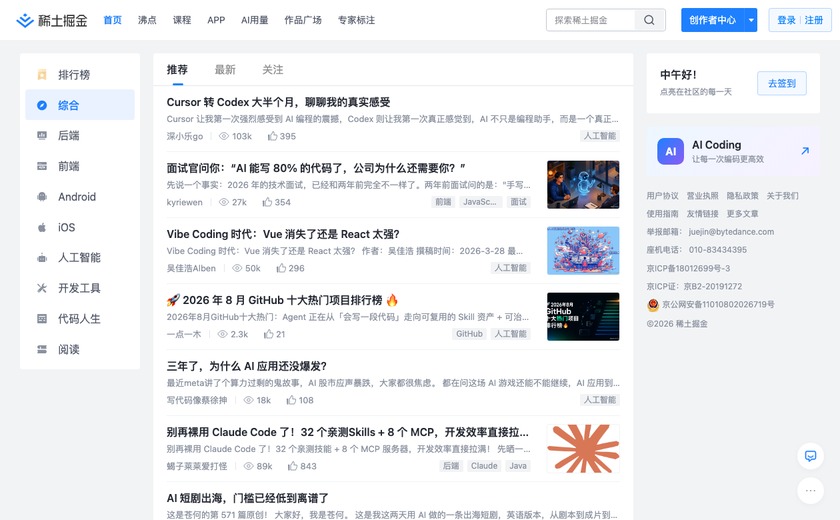
Task: Open the 排行榜 ranking icon
Action: [42, 74]
